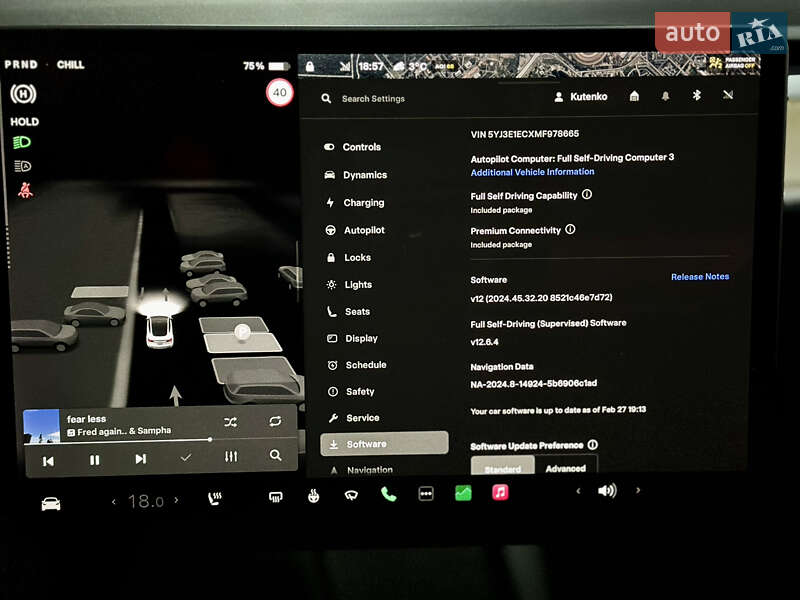Image resolution: width=800 pixels, height=600 pixels.
Task: Skip to previous track
Action: tap(48, 461)
